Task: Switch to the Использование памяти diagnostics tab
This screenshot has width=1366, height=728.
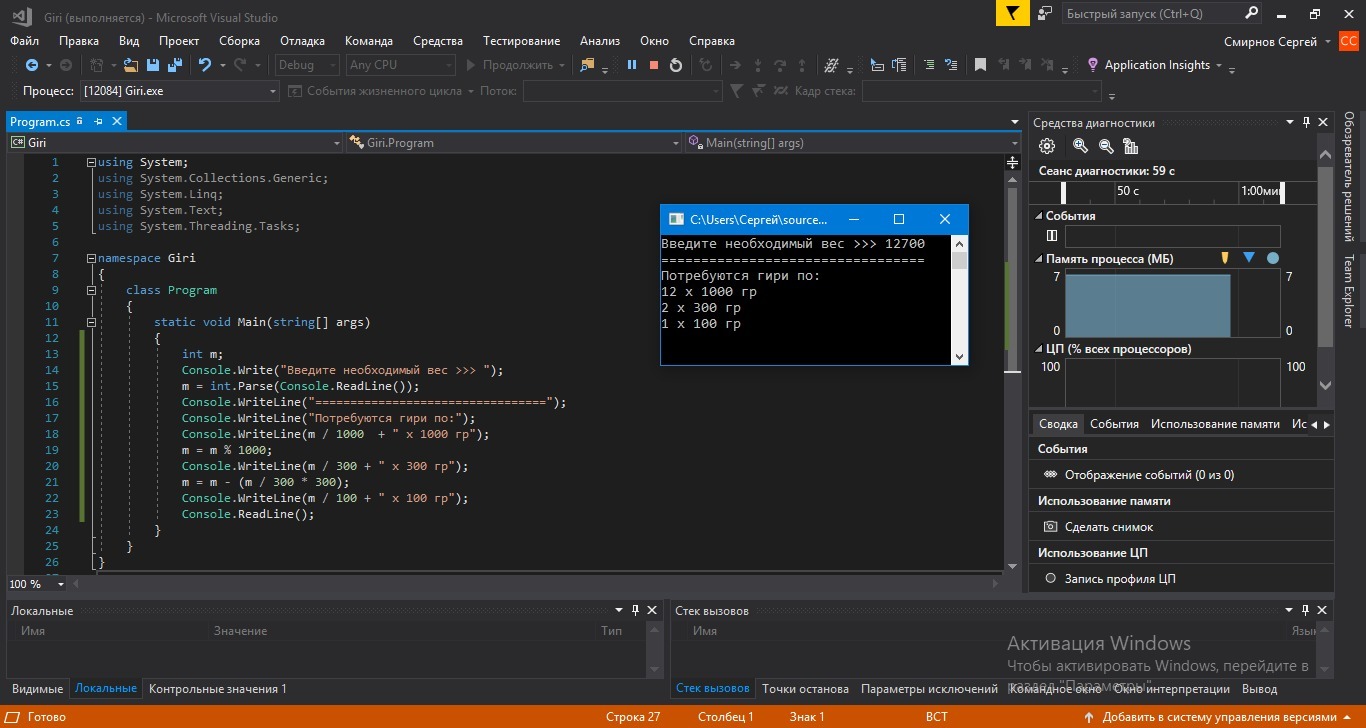Action: (x=1215, y=424)
